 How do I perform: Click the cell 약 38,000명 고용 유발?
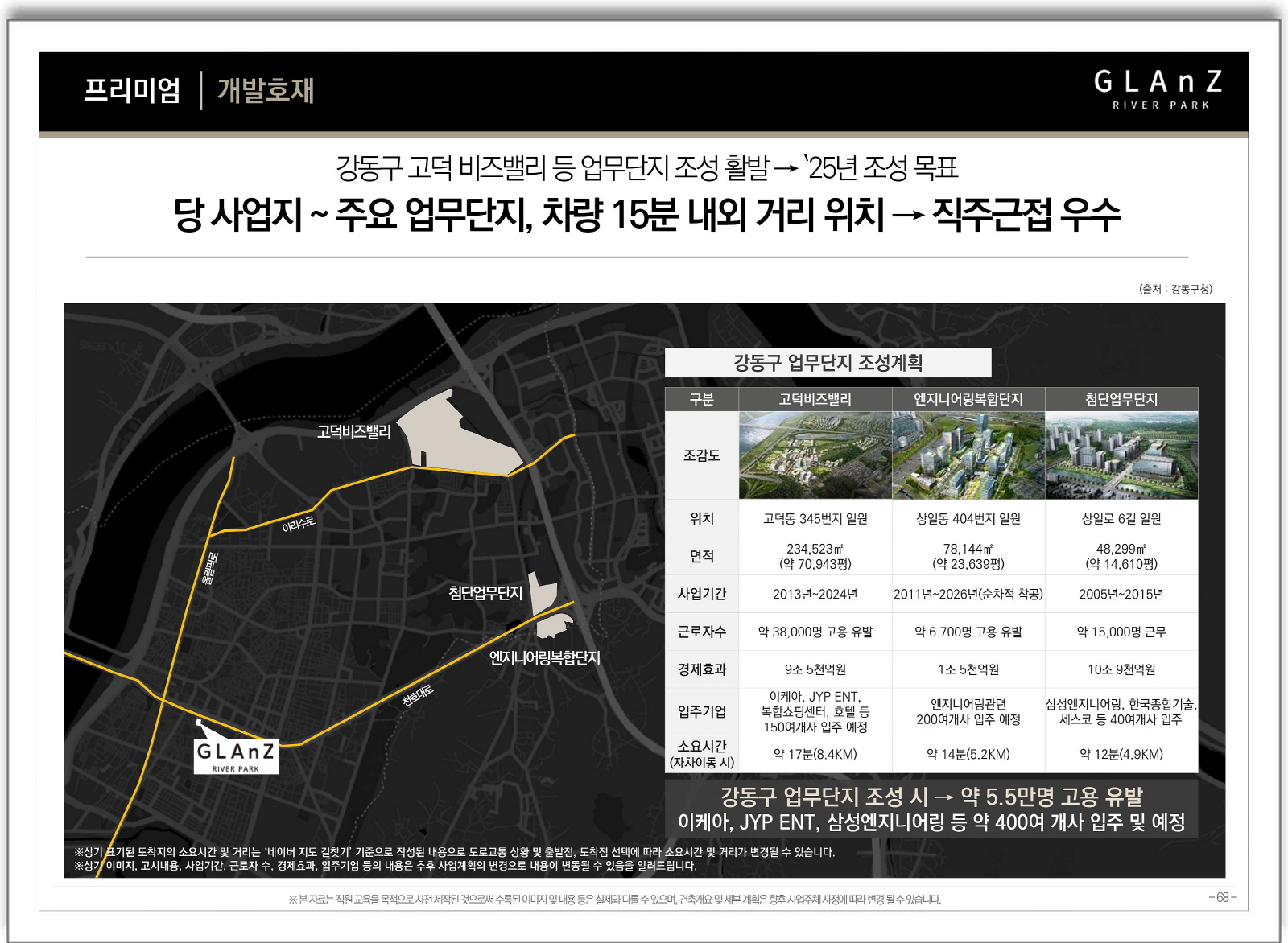pos(815,632)
